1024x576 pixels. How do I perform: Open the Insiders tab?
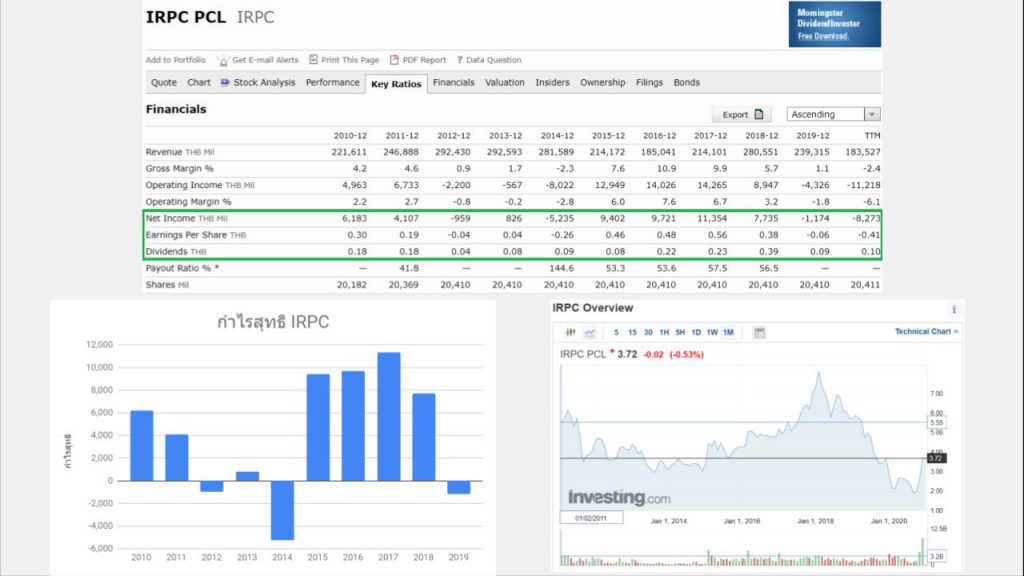point(552,82)
